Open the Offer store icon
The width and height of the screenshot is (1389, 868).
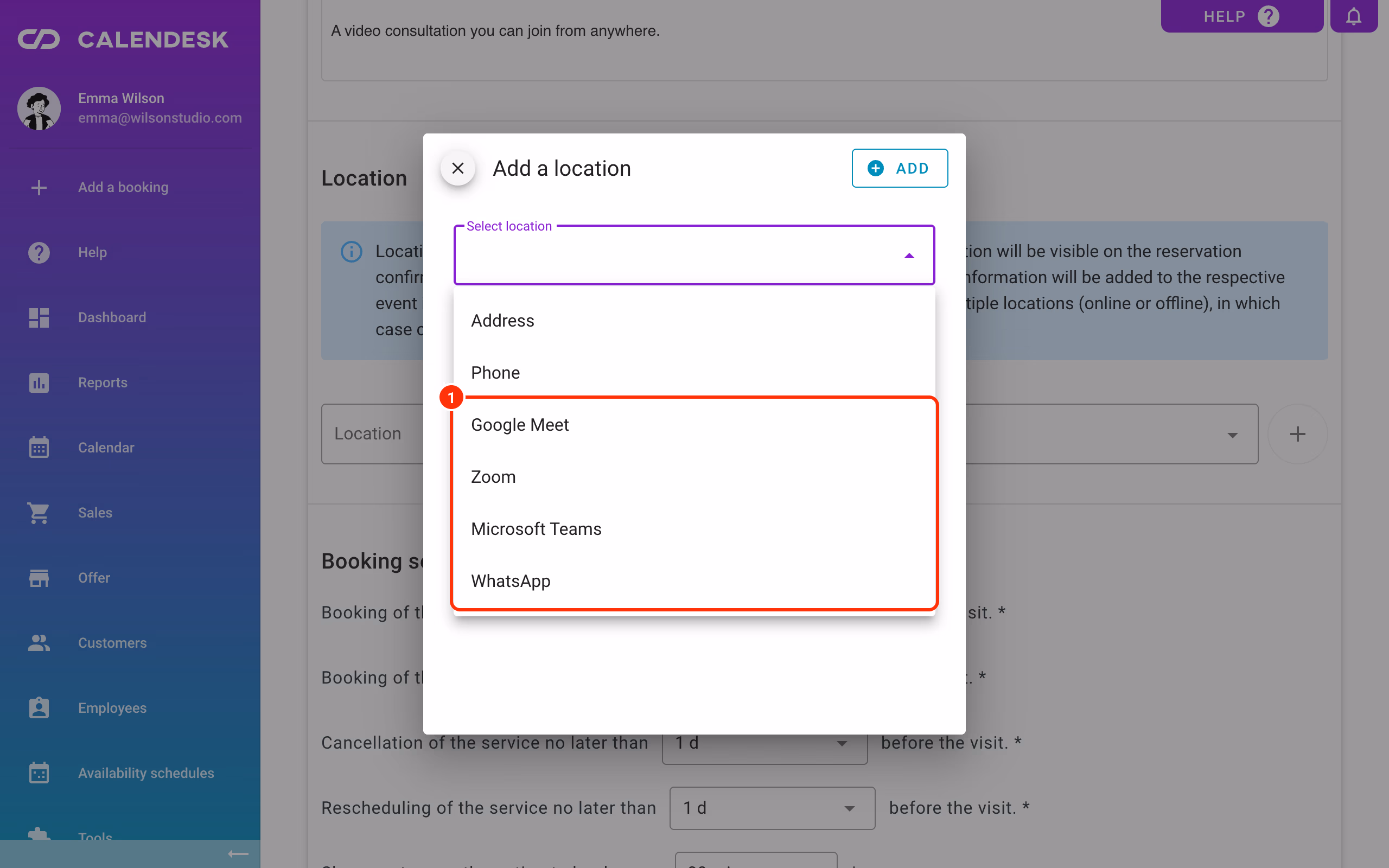(39, 578)
